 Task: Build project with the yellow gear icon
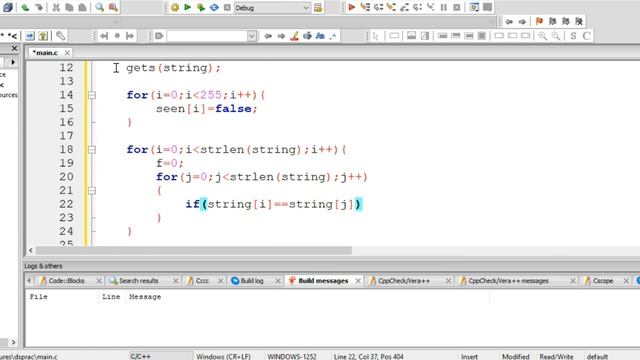pyautogui.click(x=175, y=7)
